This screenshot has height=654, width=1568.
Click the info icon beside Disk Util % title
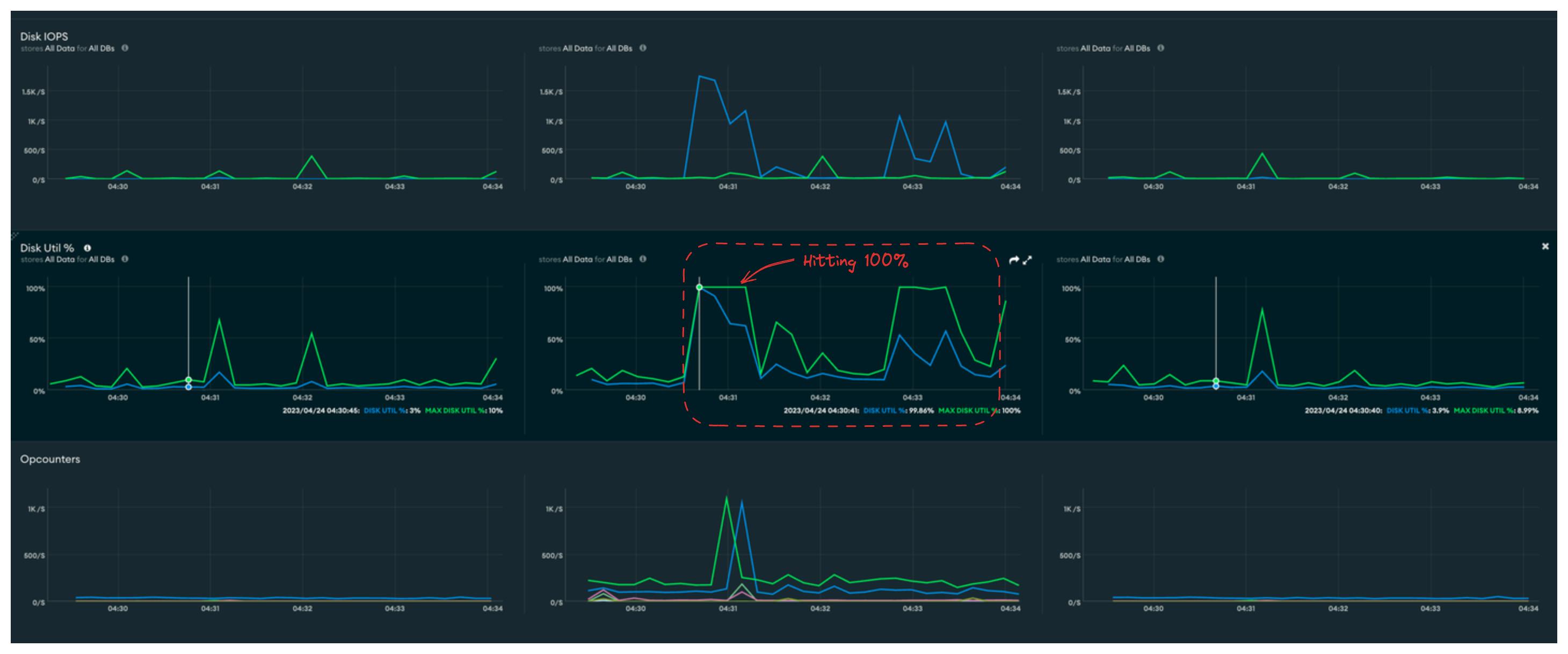tap(87, 248)
